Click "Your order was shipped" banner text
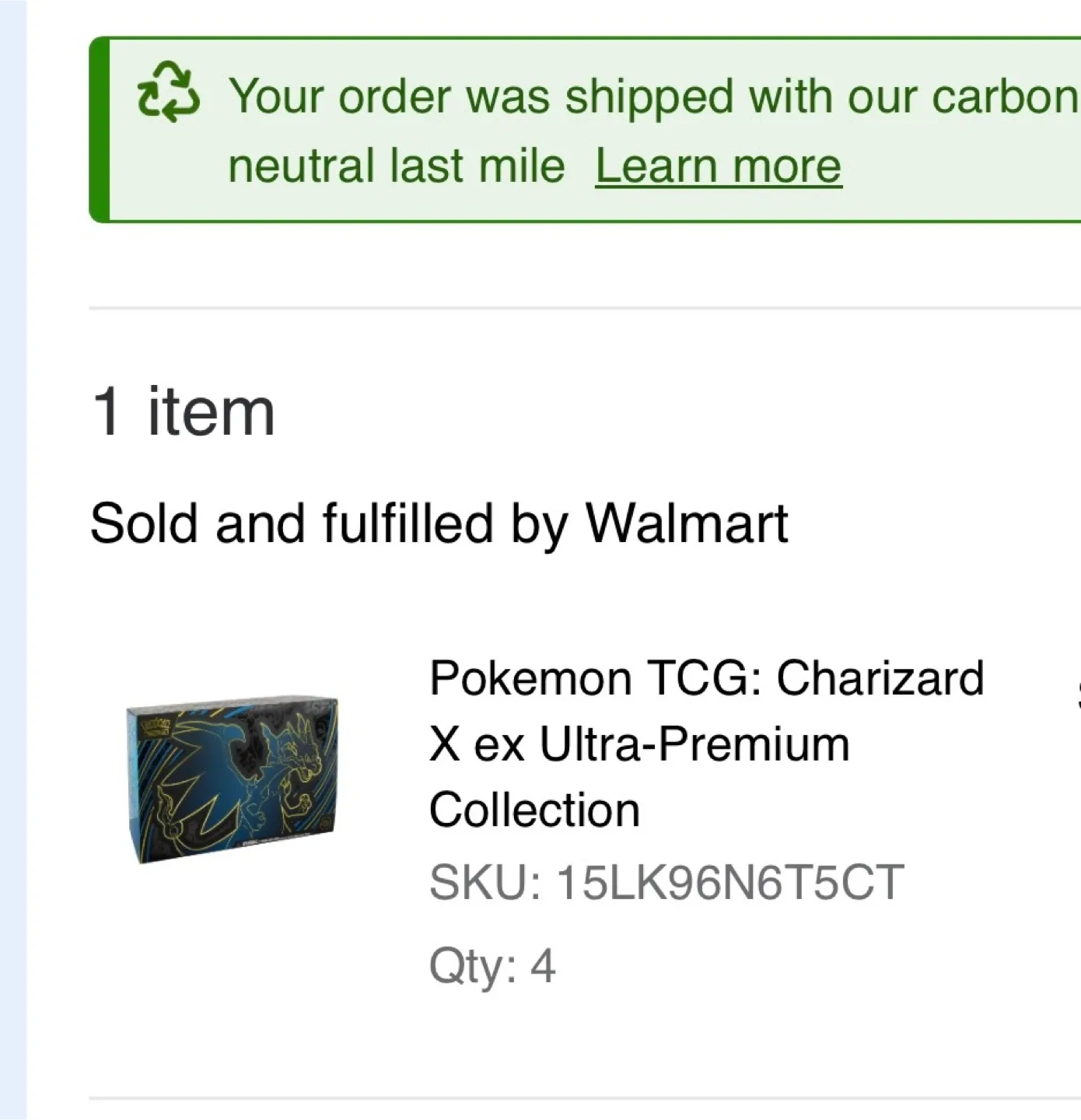Viewport: 1081px width, 1120px height. (x=481, y=97)
